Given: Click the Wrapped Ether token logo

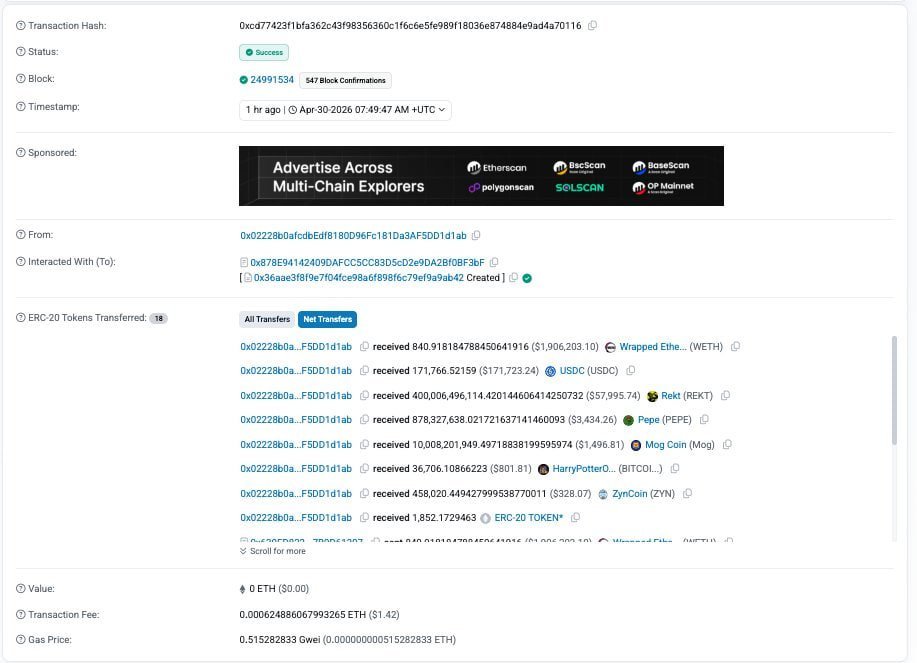Looking at the screenshot, I should [608, 346].
